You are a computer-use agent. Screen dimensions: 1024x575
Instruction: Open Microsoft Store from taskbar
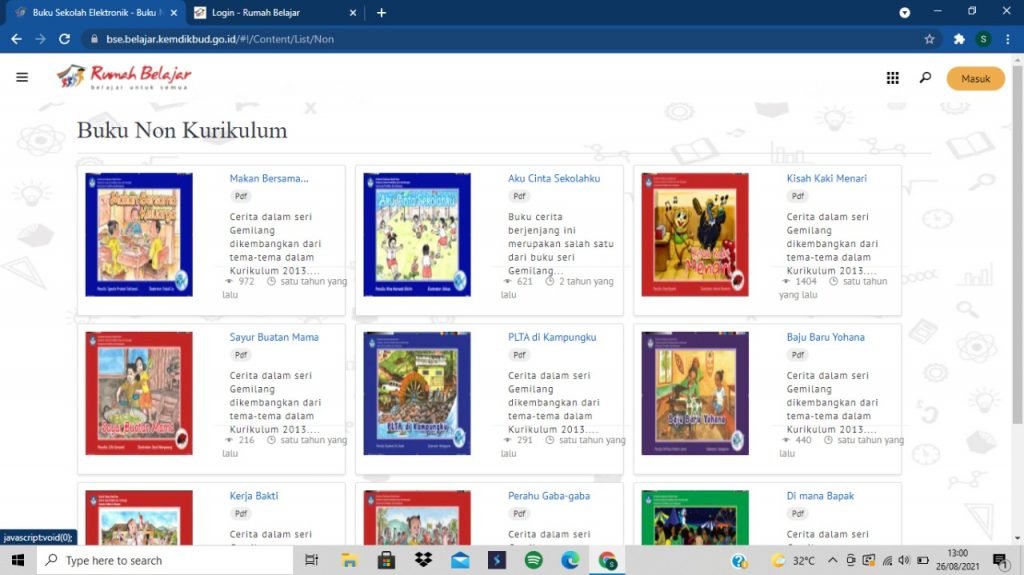point(386,561)
